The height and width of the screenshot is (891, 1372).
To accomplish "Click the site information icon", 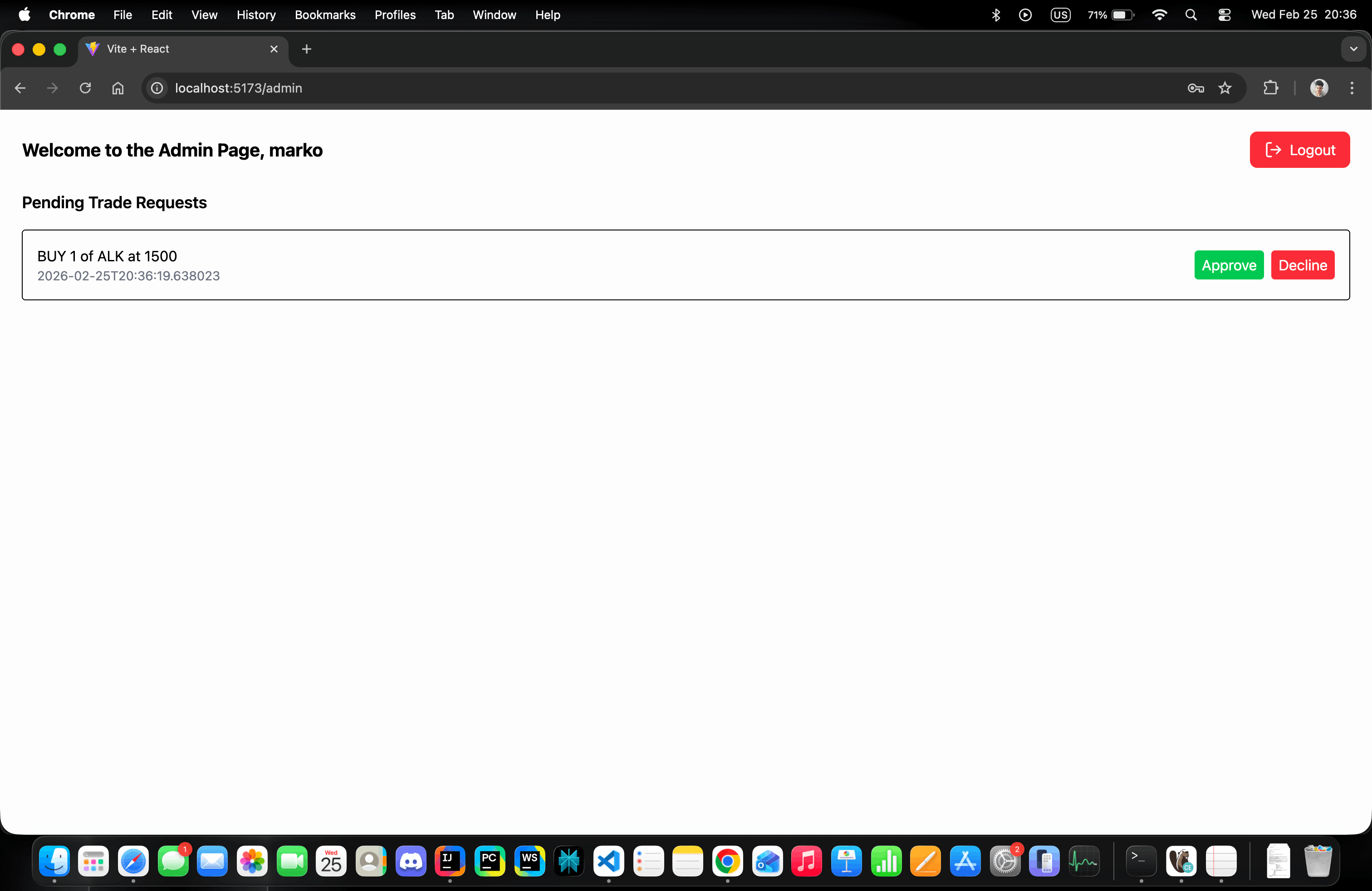I will click(157, 88).
